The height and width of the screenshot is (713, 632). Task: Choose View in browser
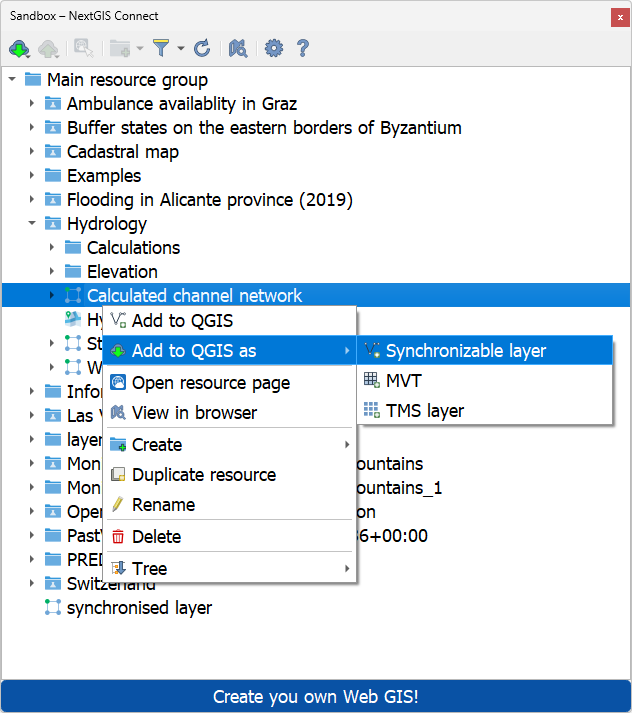[229, 412]
